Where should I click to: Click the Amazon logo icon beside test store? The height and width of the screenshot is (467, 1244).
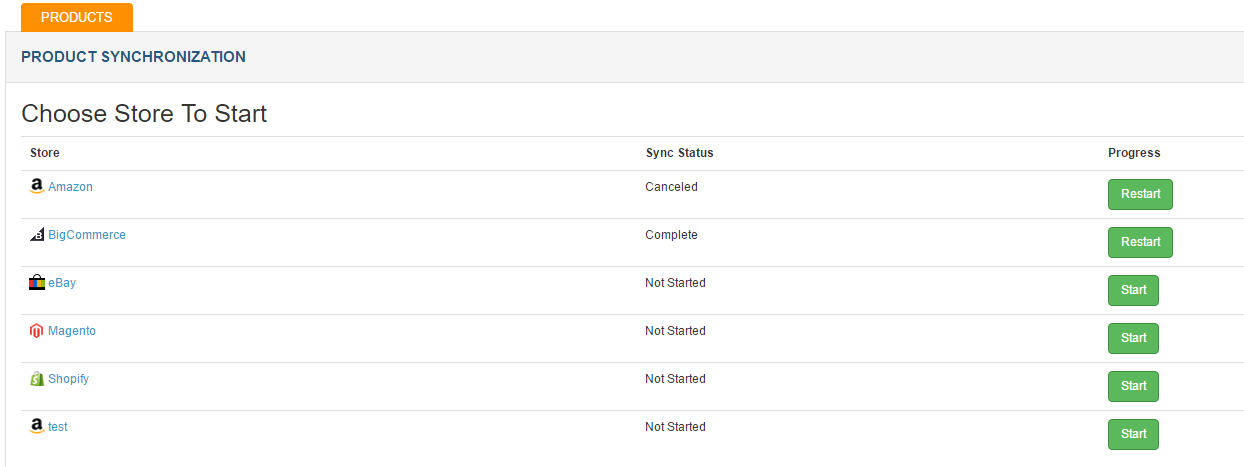(37, 427)
